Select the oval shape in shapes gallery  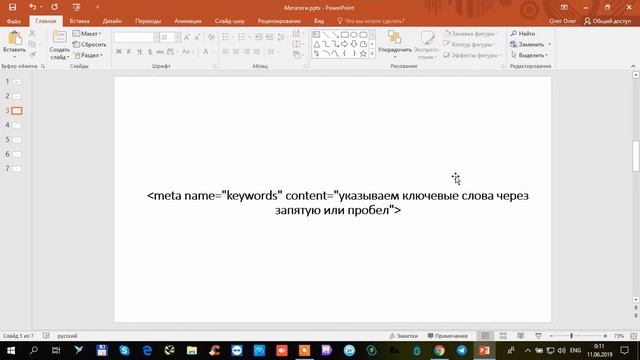[354, 35]
